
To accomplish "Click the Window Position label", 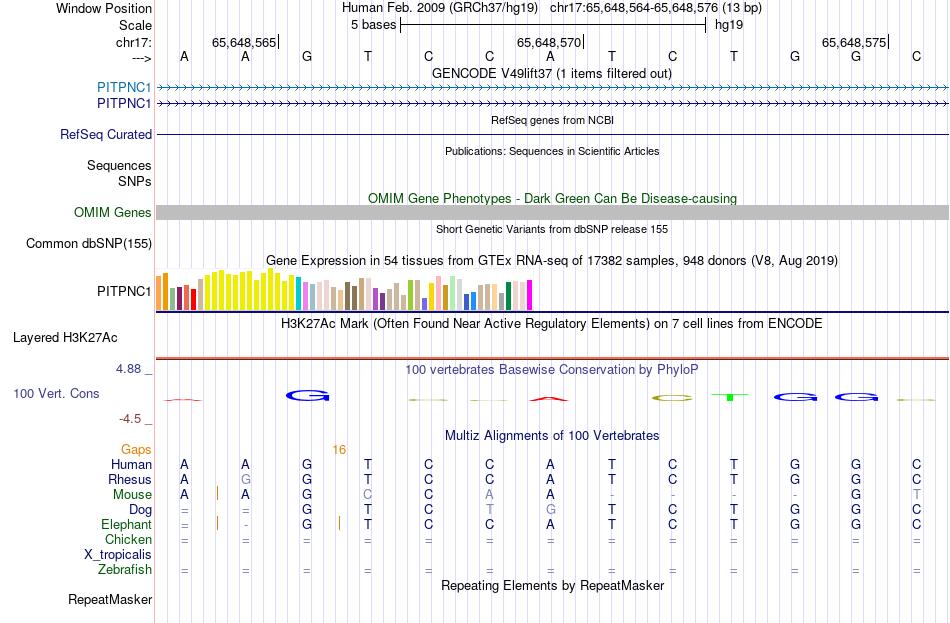I will [x=104, y=8].
